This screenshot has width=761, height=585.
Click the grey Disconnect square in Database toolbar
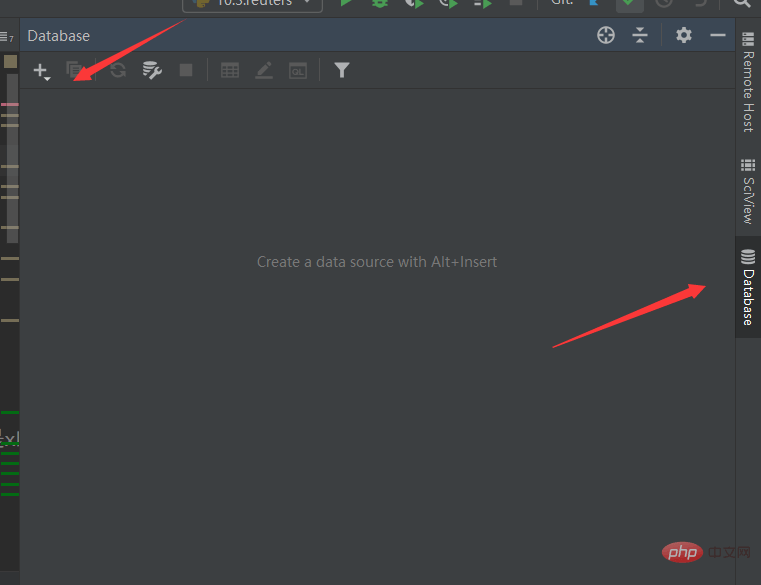(186, 70)
